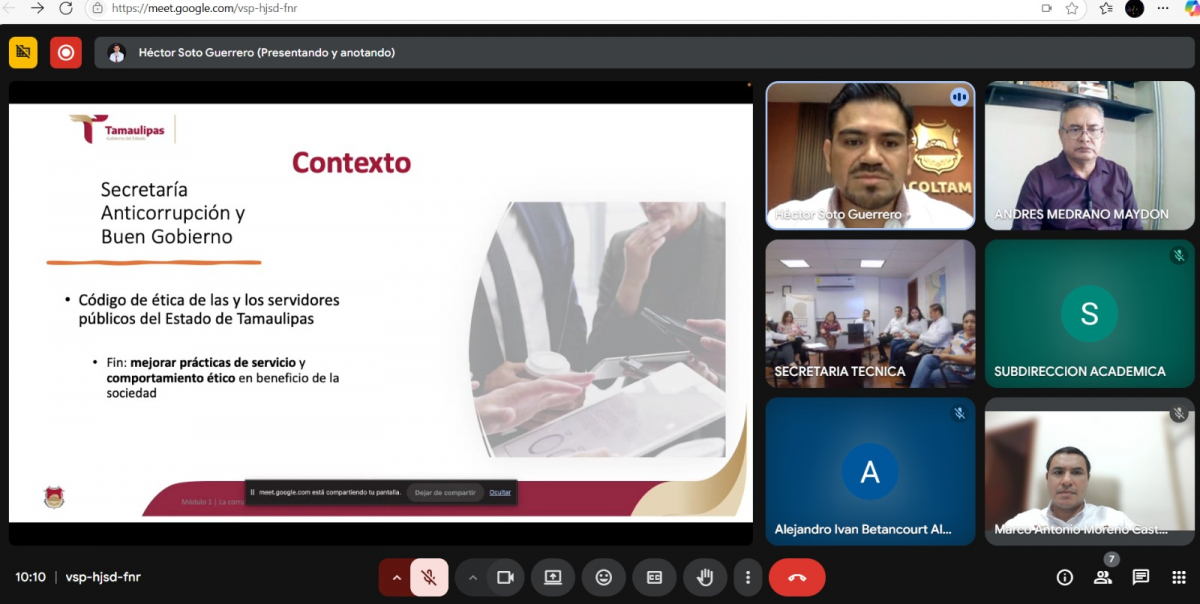Open the emoji reactions picker
This screenshot has height=604, width=1200.
click(x=604, y=577)
